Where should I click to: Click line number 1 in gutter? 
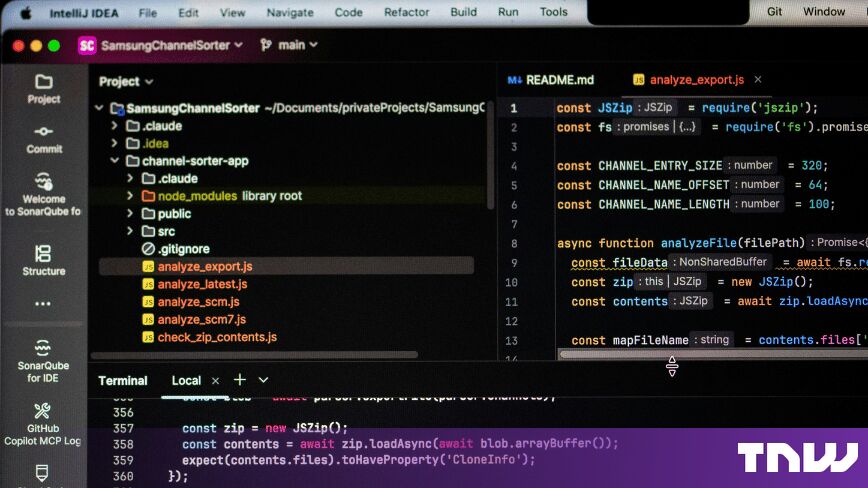[514, 108]
